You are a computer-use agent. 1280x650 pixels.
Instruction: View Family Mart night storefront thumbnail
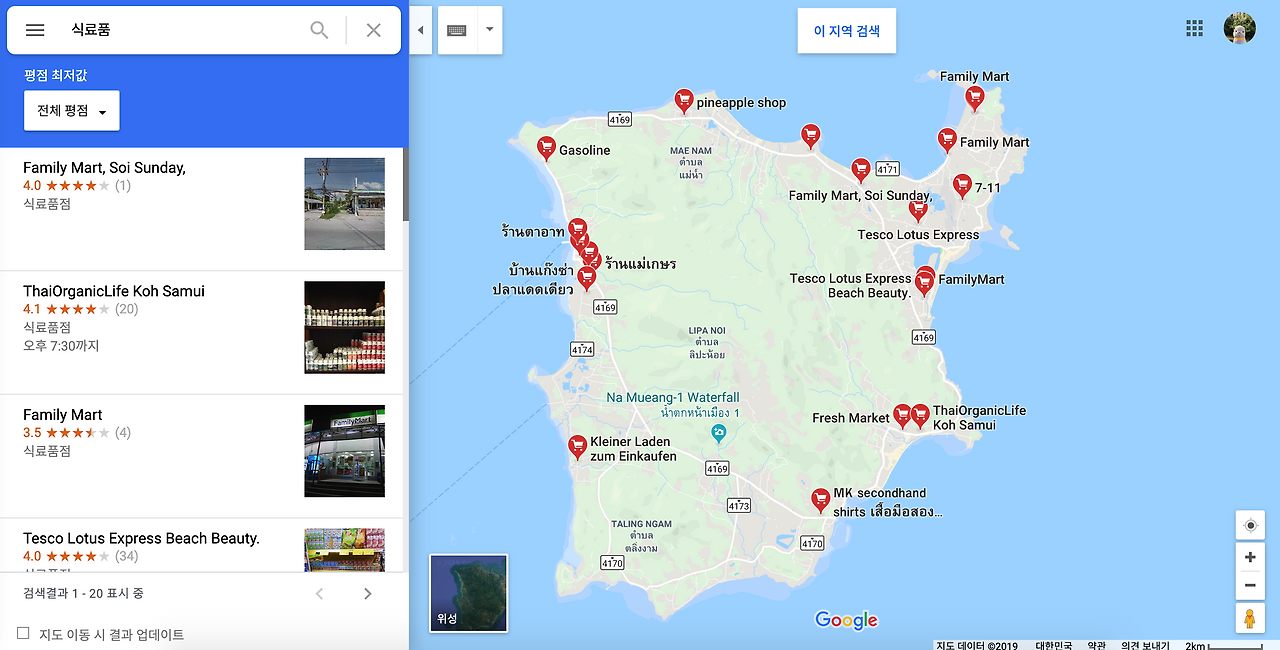click(x=344, y=451)
